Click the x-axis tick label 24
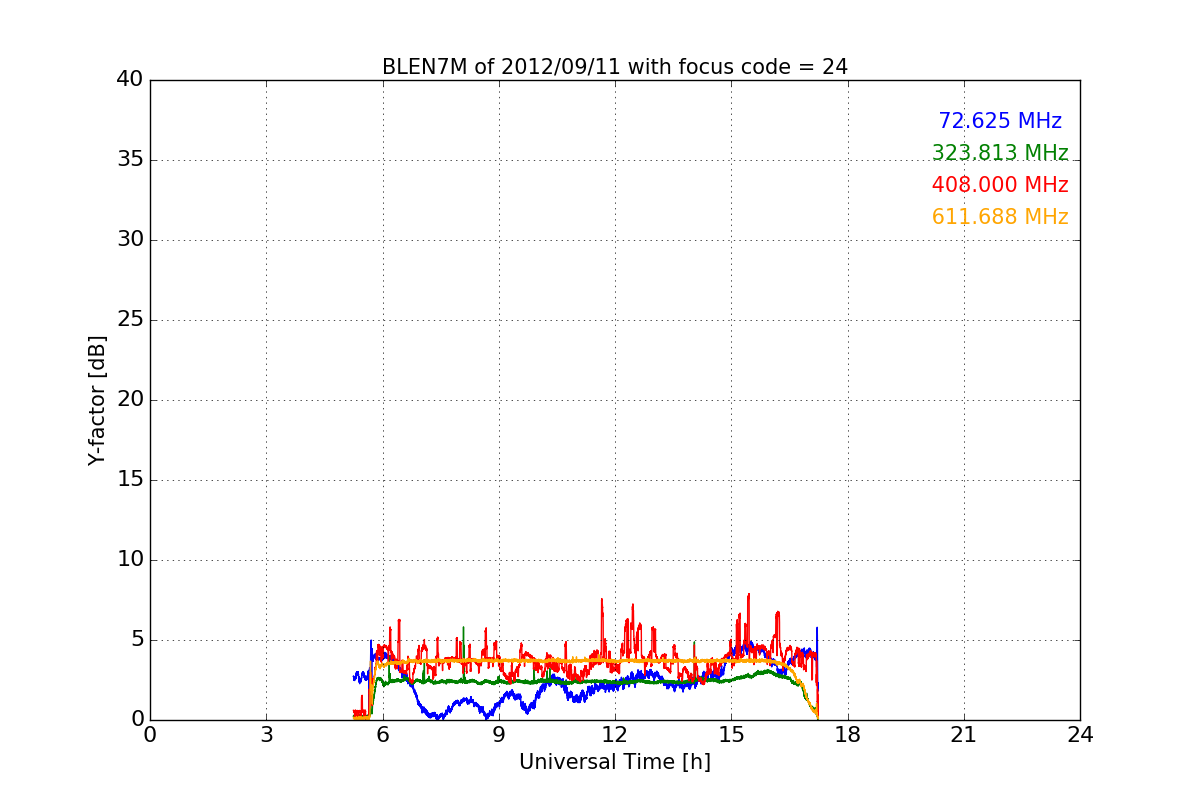Screen dimensions: 1200x800 pyautogui.click(x=1080, y=734)
